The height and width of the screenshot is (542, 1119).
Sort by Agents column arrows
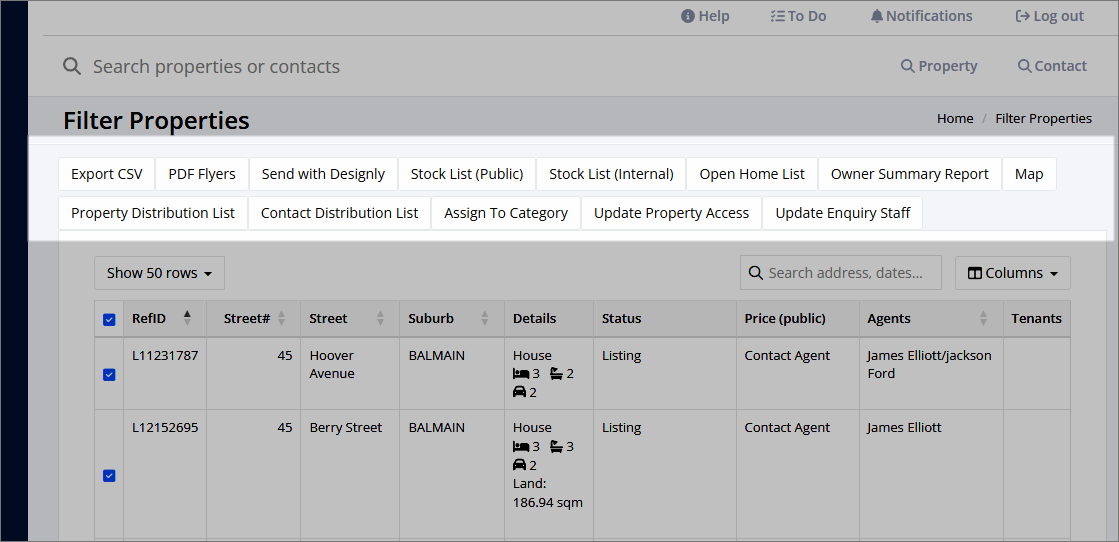coord(983,318)
